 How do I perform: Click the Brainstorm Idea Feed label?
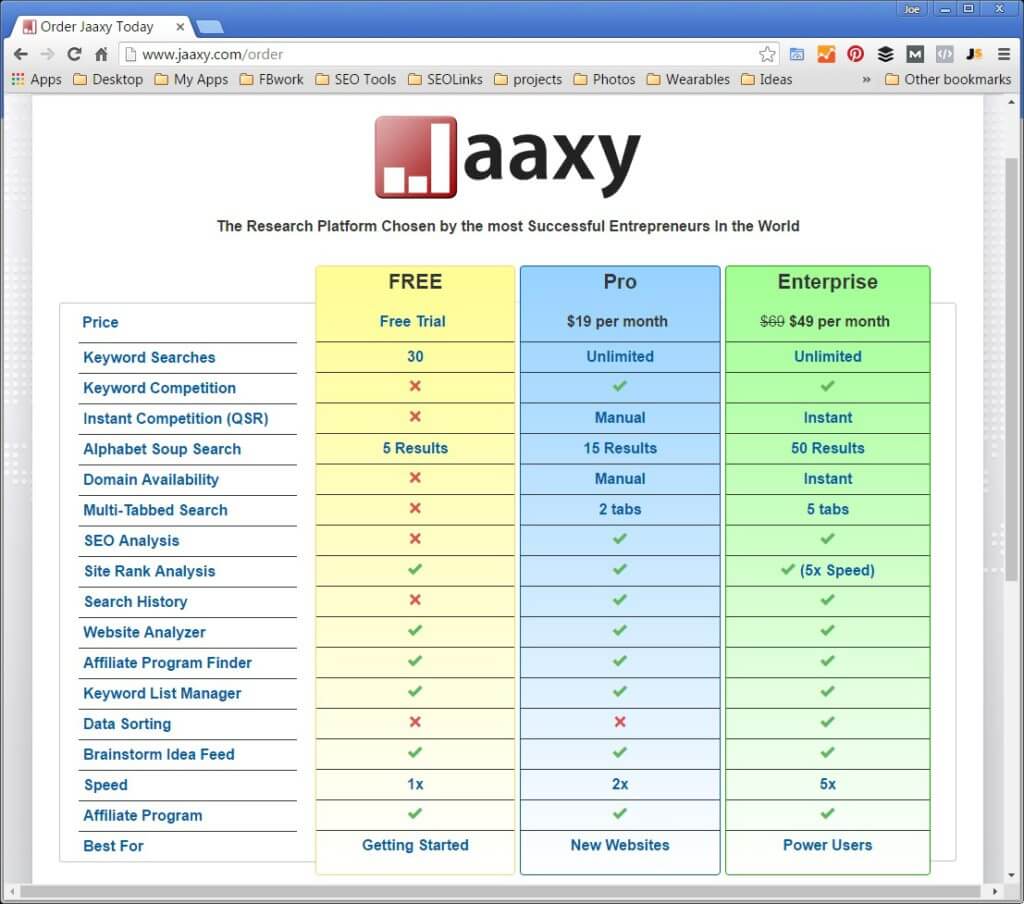(x=159, y=754)
